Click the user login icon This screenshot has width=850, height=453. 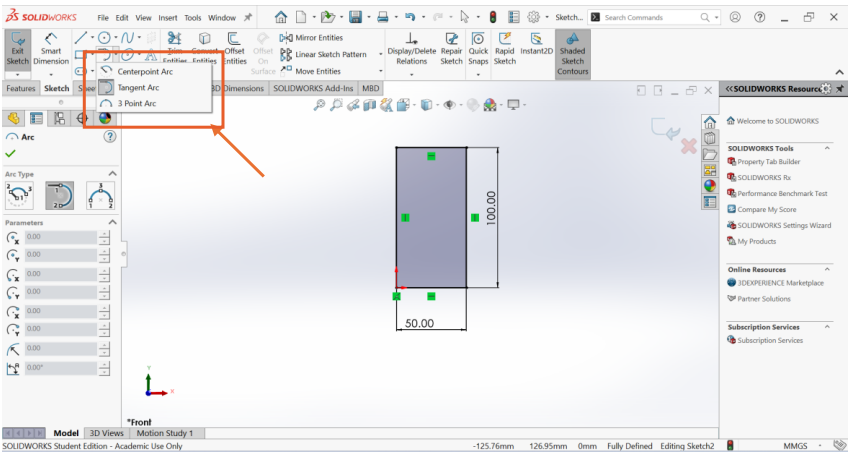(x=735, y=17)
